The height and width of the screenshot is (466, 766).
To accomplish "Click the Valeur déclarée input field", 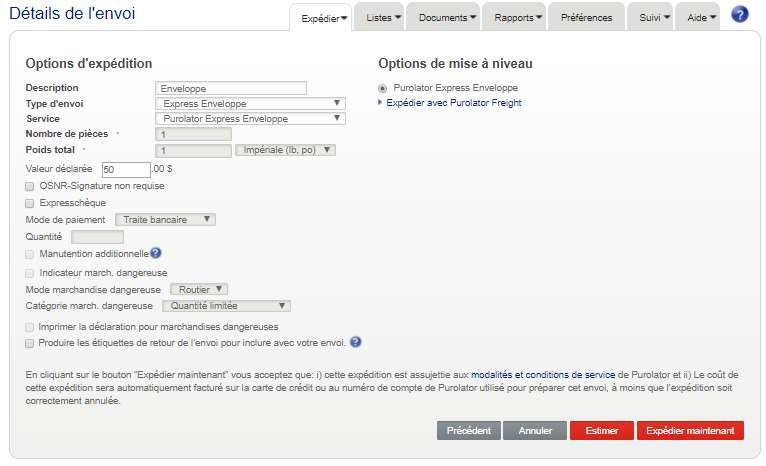I will coord(125,170).
